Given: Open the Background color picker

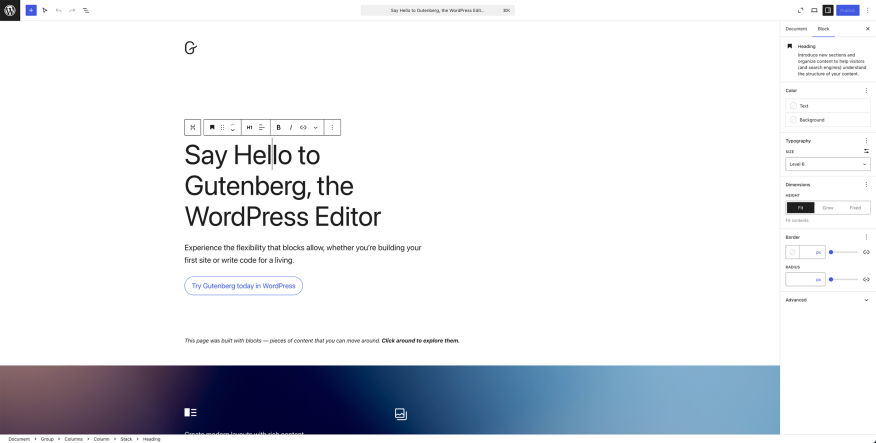Looking at the screenshot, I should tap(828, 120).
